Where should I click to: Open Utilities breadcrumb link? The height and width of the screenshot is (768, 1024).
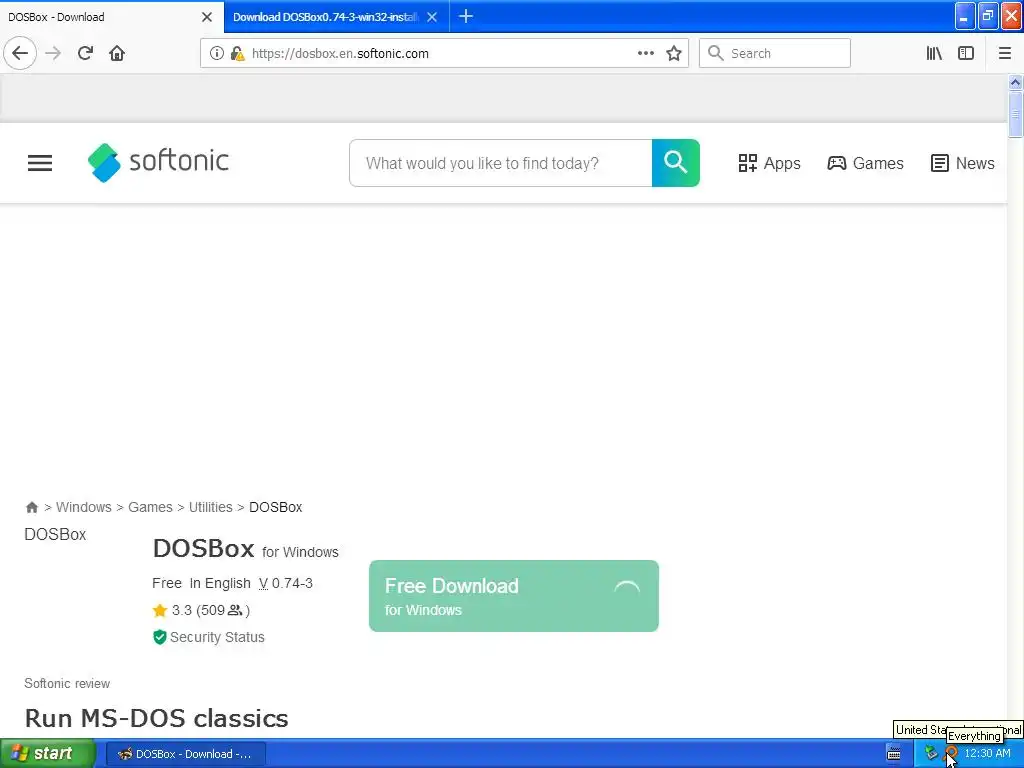pos(210,507)
